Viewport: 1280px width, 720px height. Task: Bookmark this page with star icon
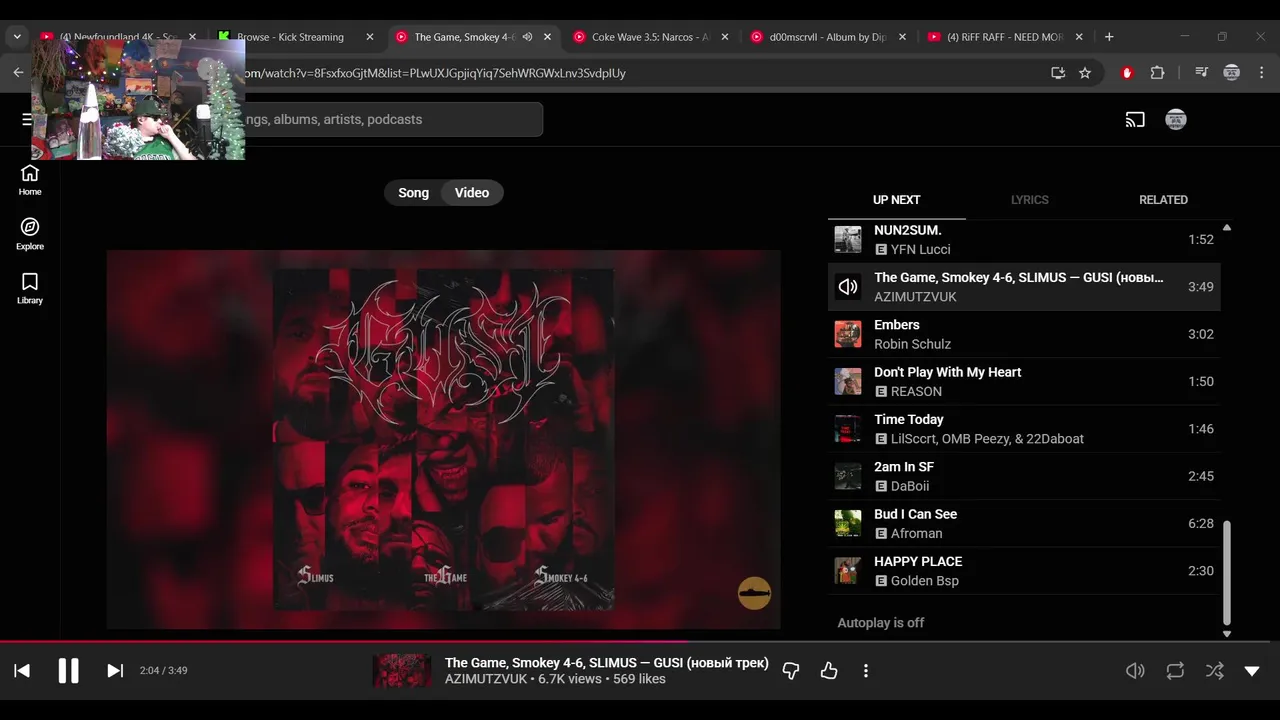tap(1085, 73)
